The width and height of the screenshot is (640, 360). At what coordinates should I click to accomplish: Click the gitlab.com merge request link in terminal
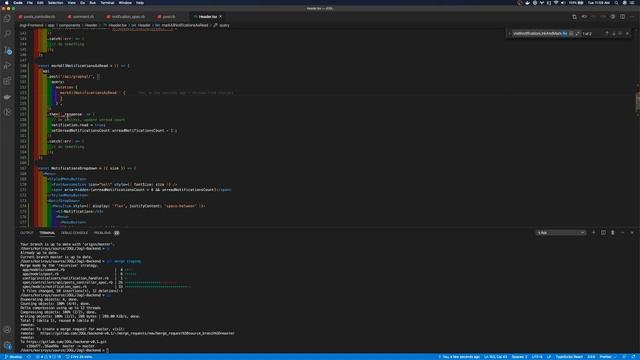point(137,333)
